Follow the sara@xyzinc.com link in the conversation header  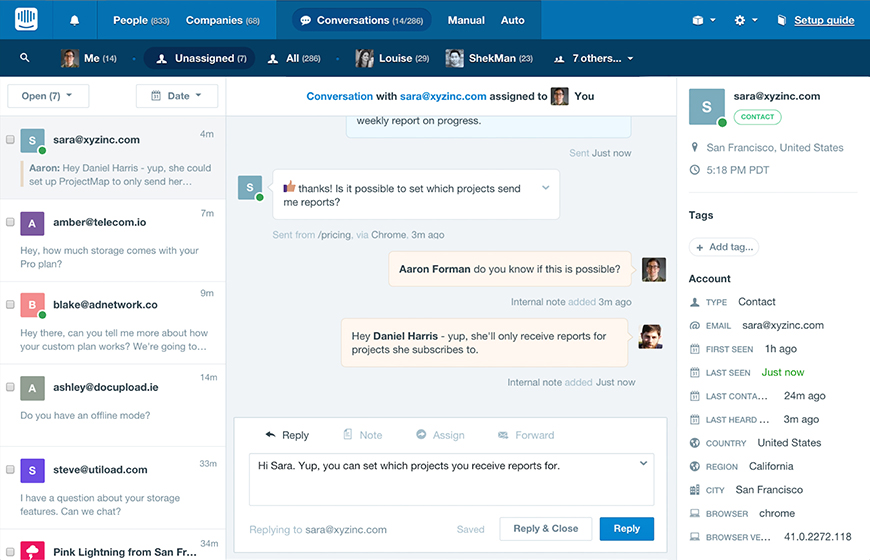click(443, 96)
